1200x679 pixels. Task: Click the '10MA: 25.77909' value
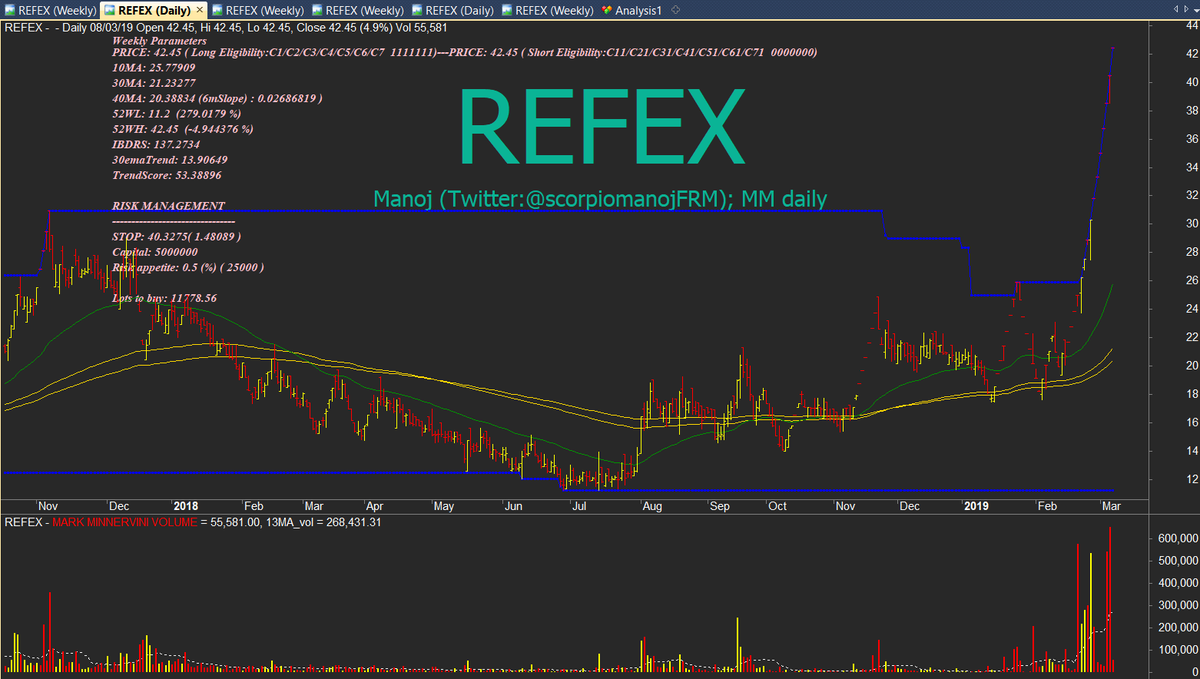155,69
